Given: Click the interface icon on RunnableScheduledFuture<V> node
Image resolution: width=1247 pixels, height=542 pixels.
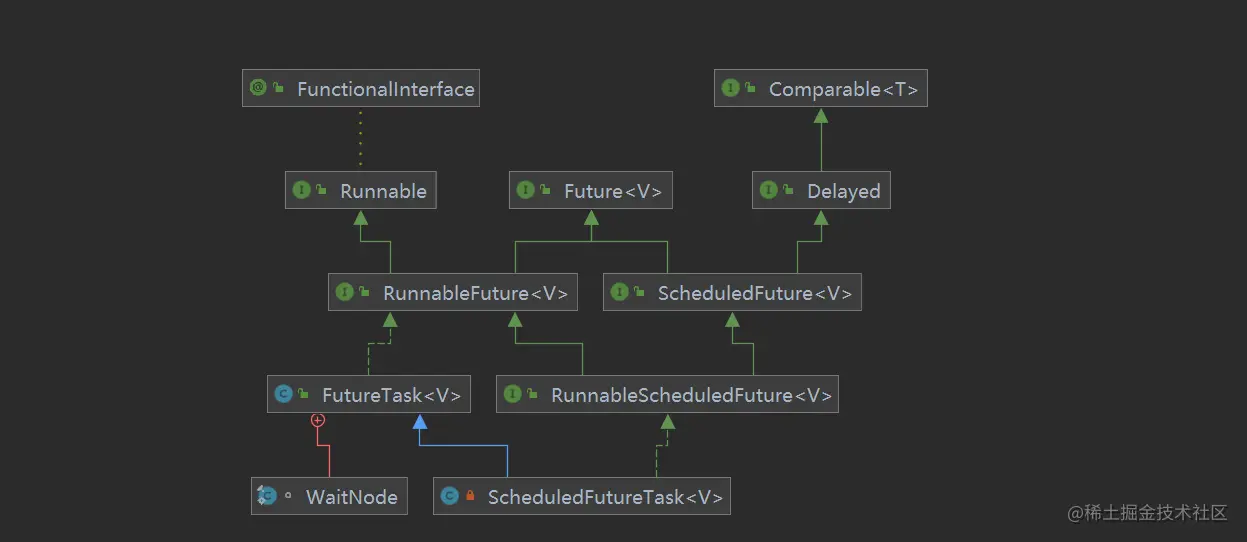Looking at the screenshot, I should tap(512, 394).
